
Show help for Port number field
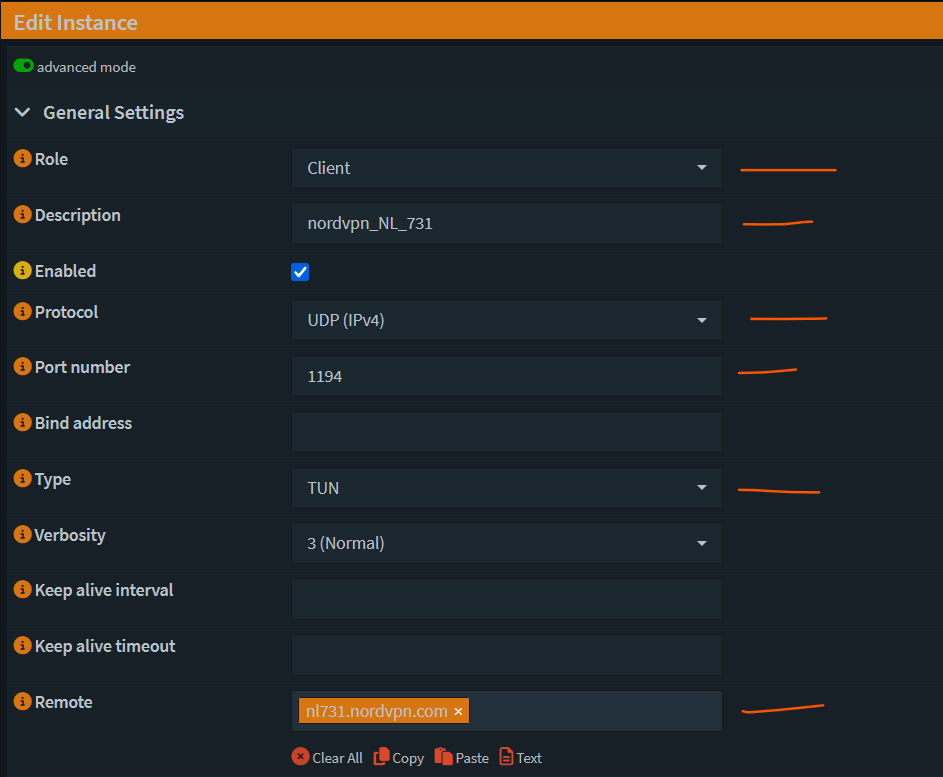[22, 367]
